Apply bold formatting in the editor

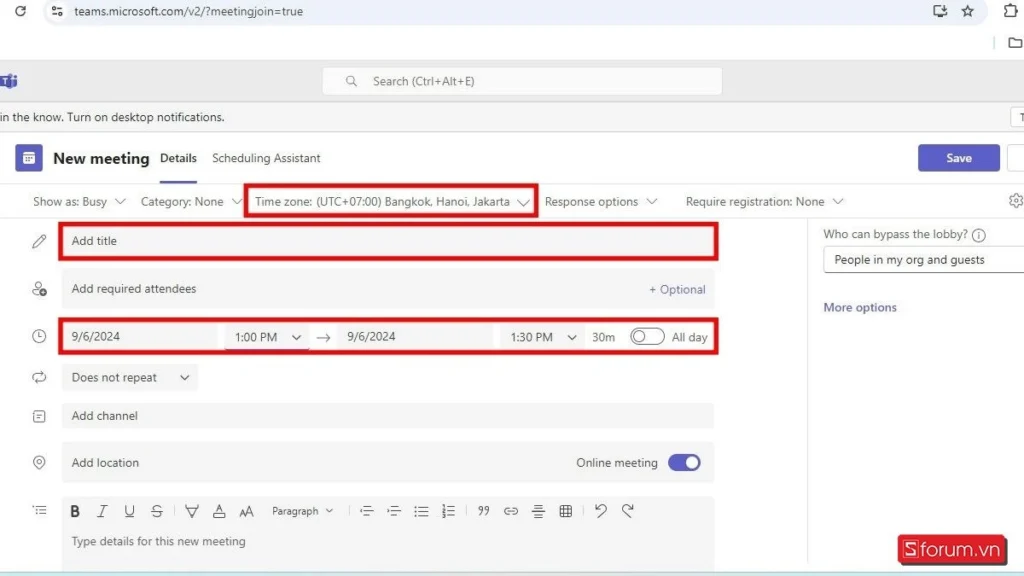(75, 511)
